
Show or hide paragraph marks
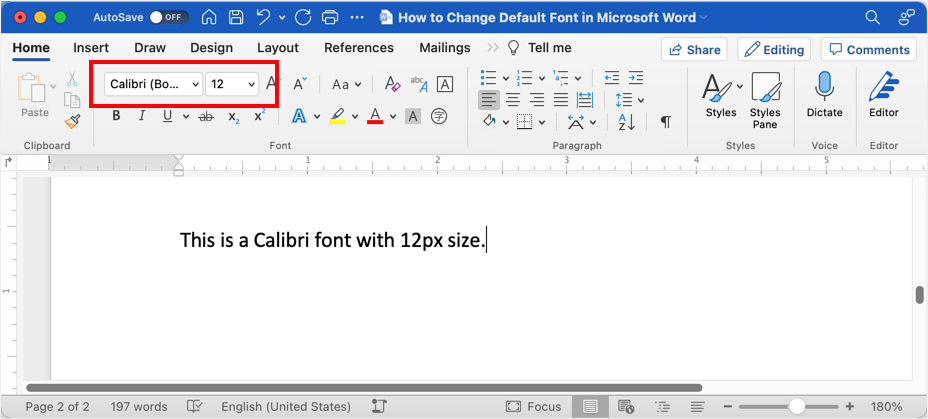(x=666, y=122)
